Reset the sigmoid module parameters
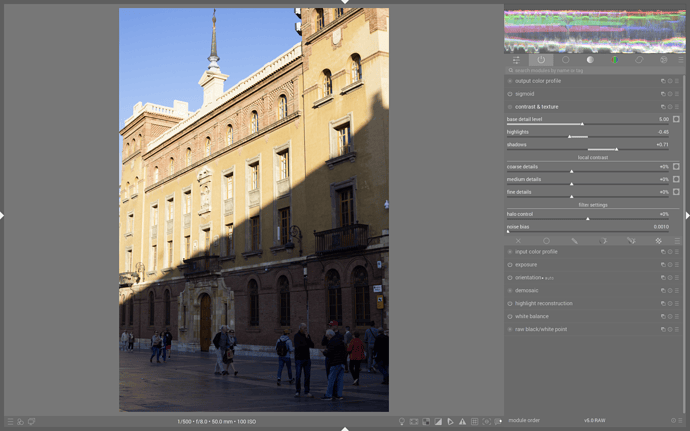The height and width of the screenshot is (431, 690). [670, 94]
